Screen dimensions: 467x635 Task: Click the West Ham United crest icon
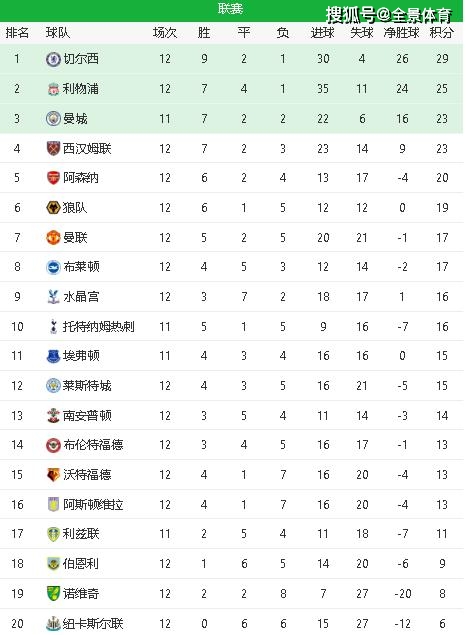(53, 149)
